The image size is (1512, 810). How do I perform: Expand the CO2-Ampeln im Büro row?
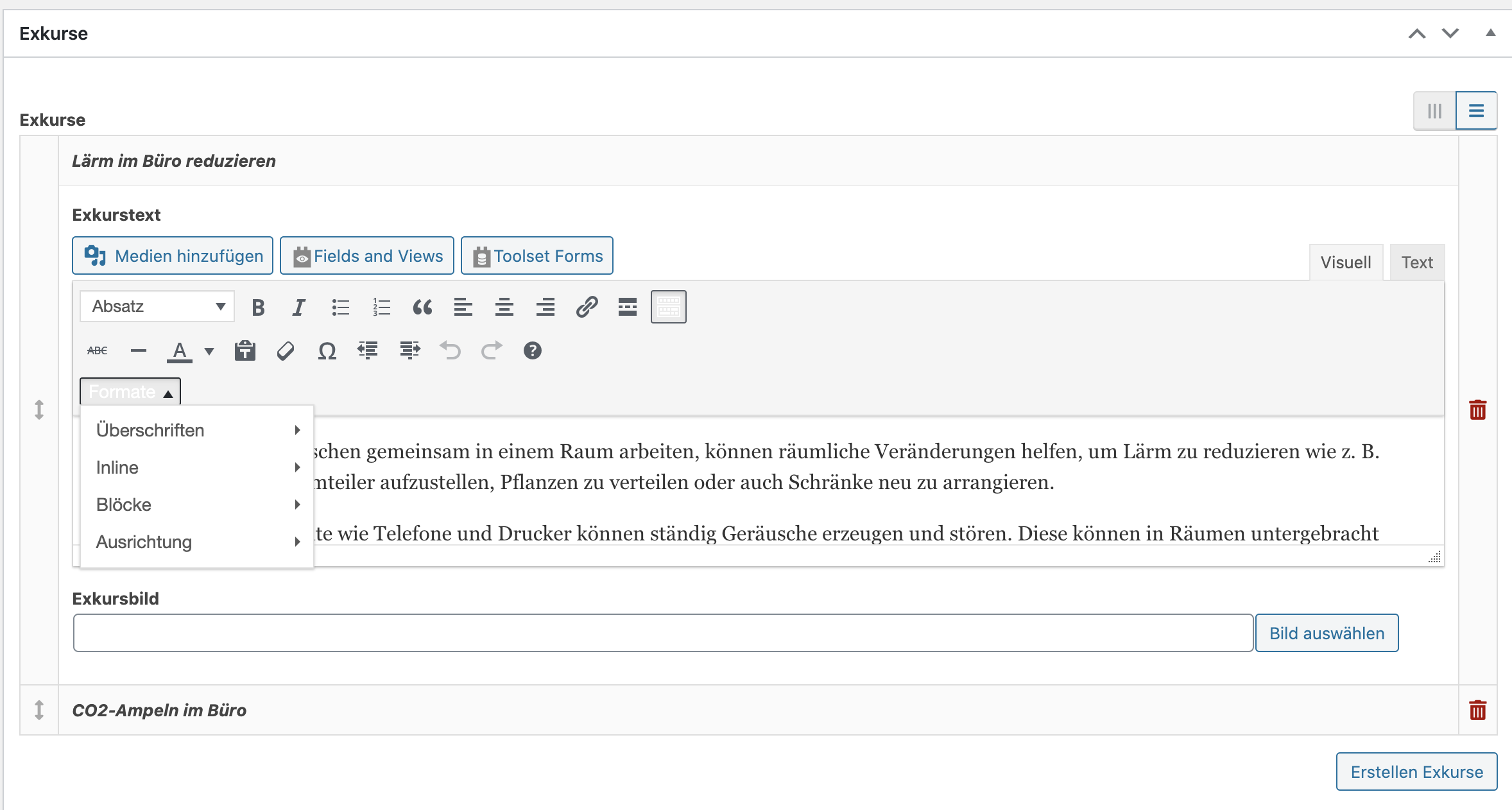point(759,710)
